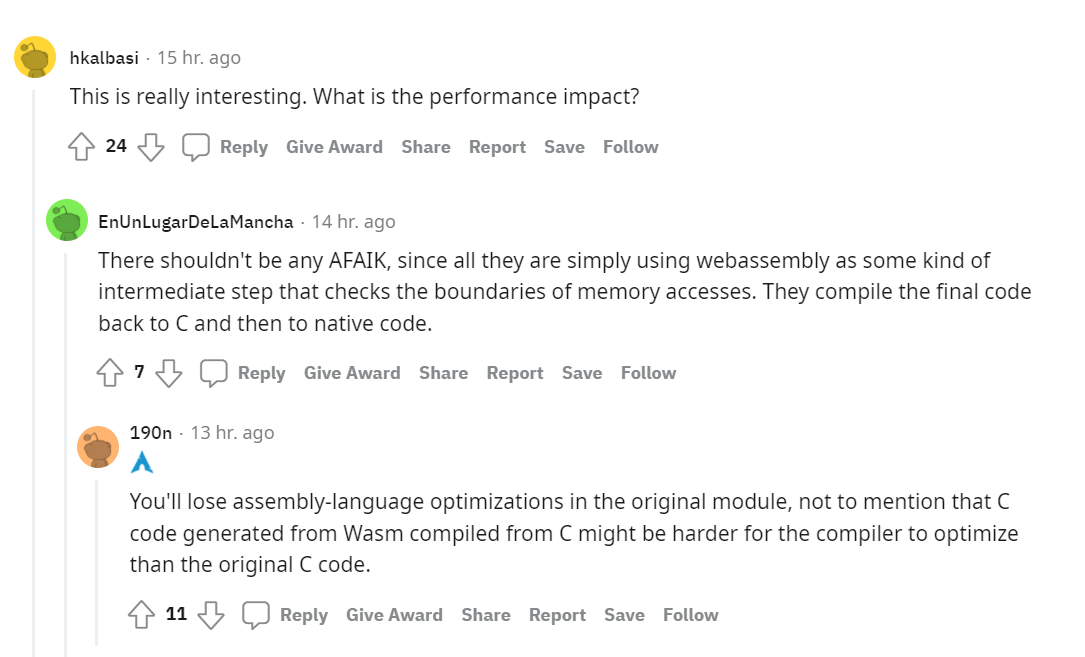Upvote EnUnLugarDeLaMancha's comment

tap(109, 372)
